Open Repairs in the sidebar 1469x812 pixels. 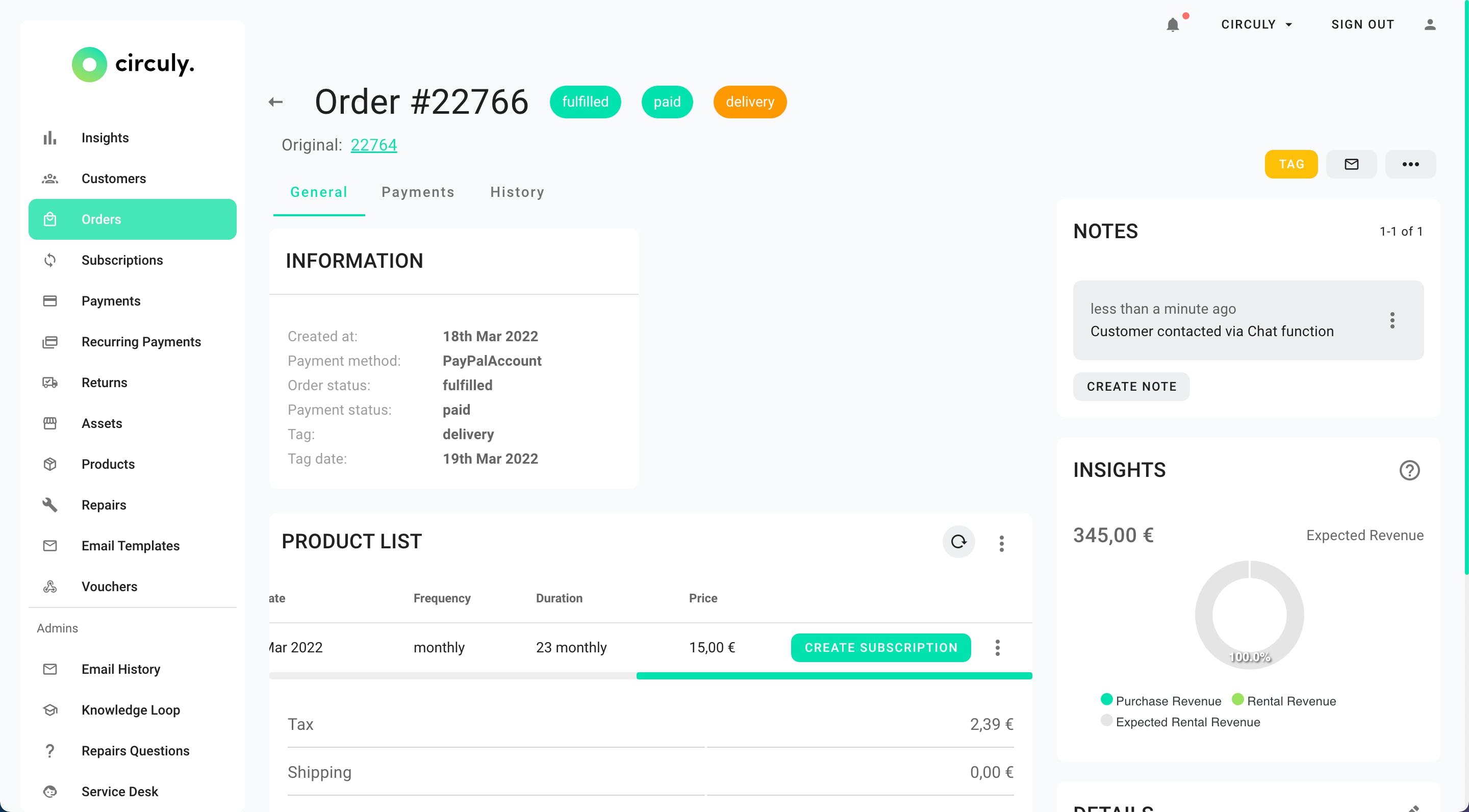(x=132, y=504)
